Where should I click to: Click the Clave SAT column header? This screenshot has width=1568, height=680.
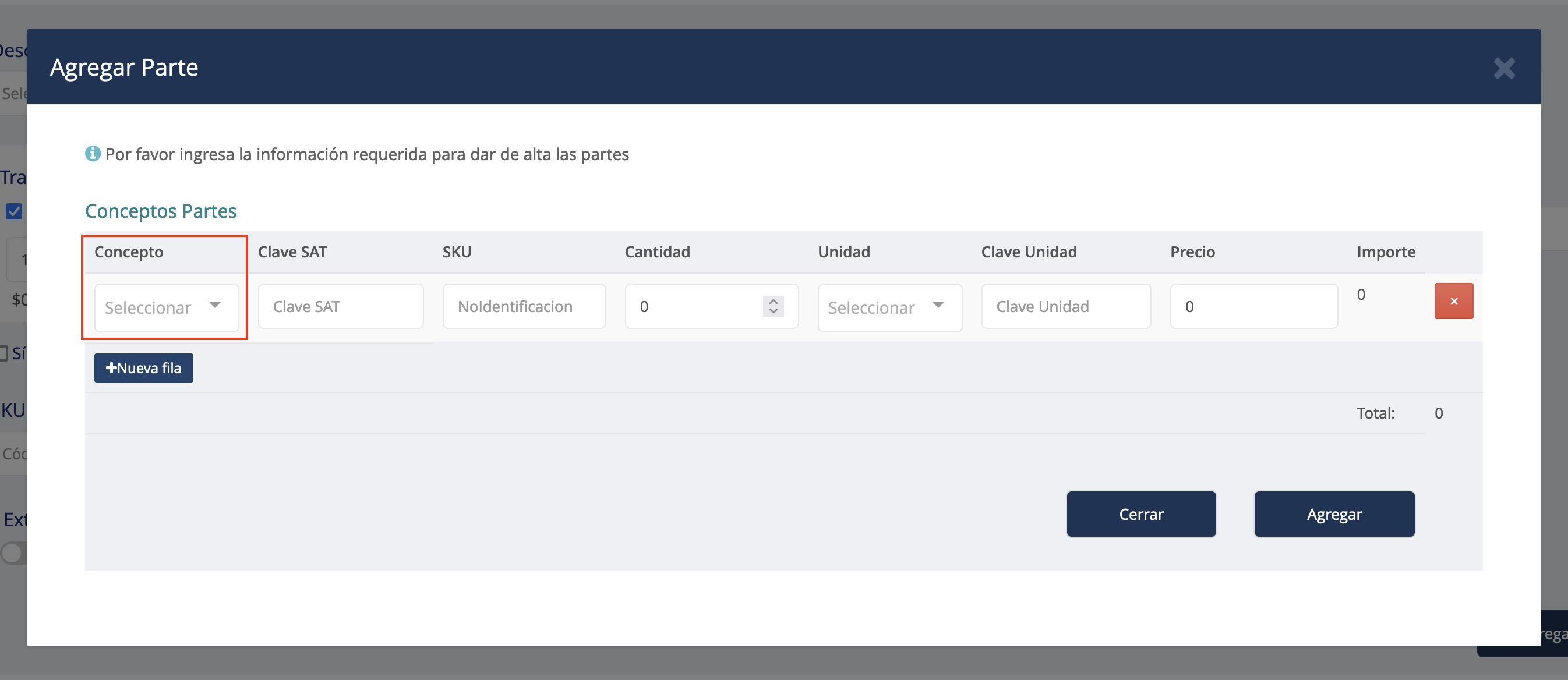click(292, 252)
